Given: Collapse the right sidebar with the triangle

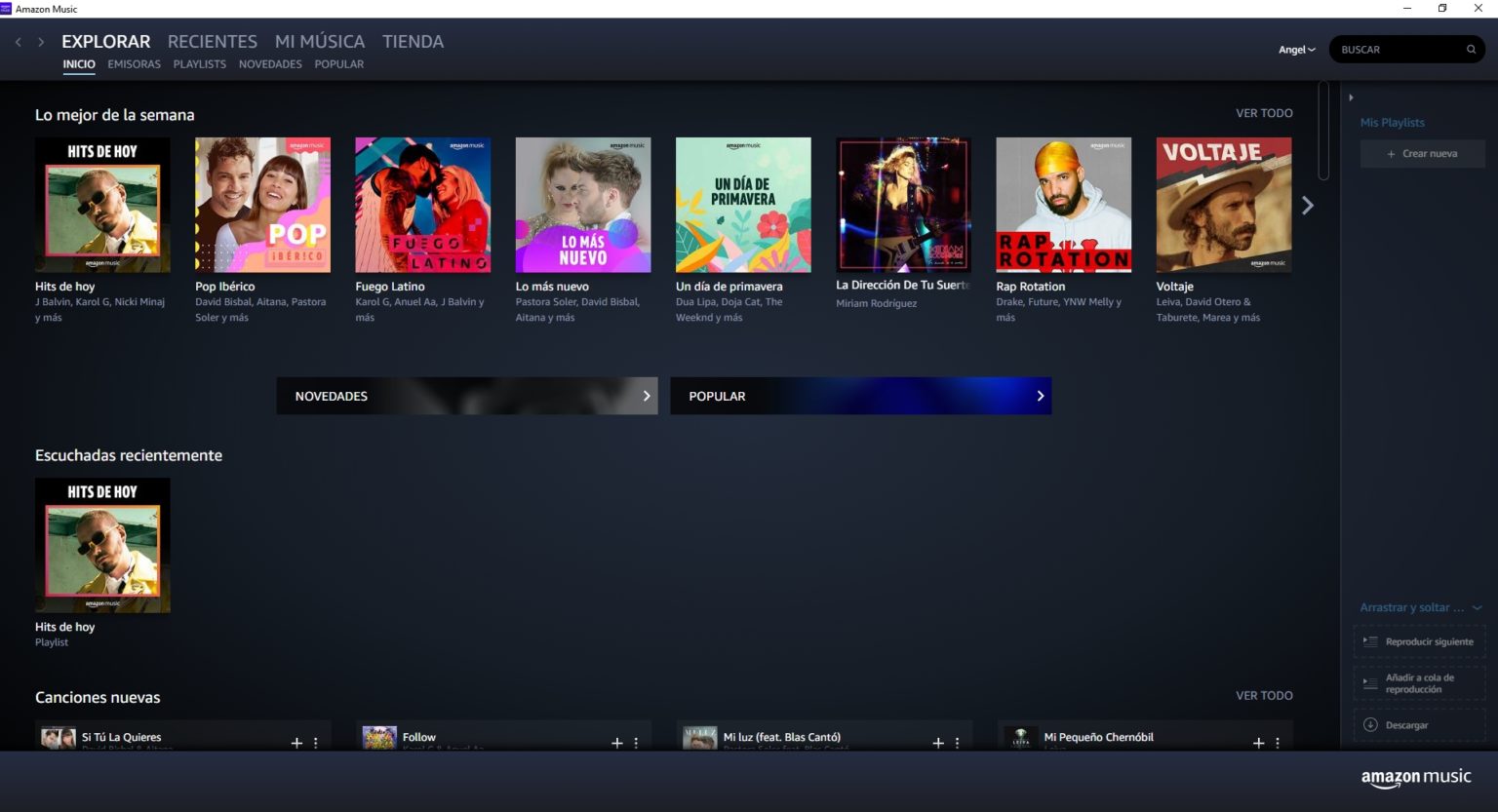Looking at the screenshot, I should pos(1351,97).
